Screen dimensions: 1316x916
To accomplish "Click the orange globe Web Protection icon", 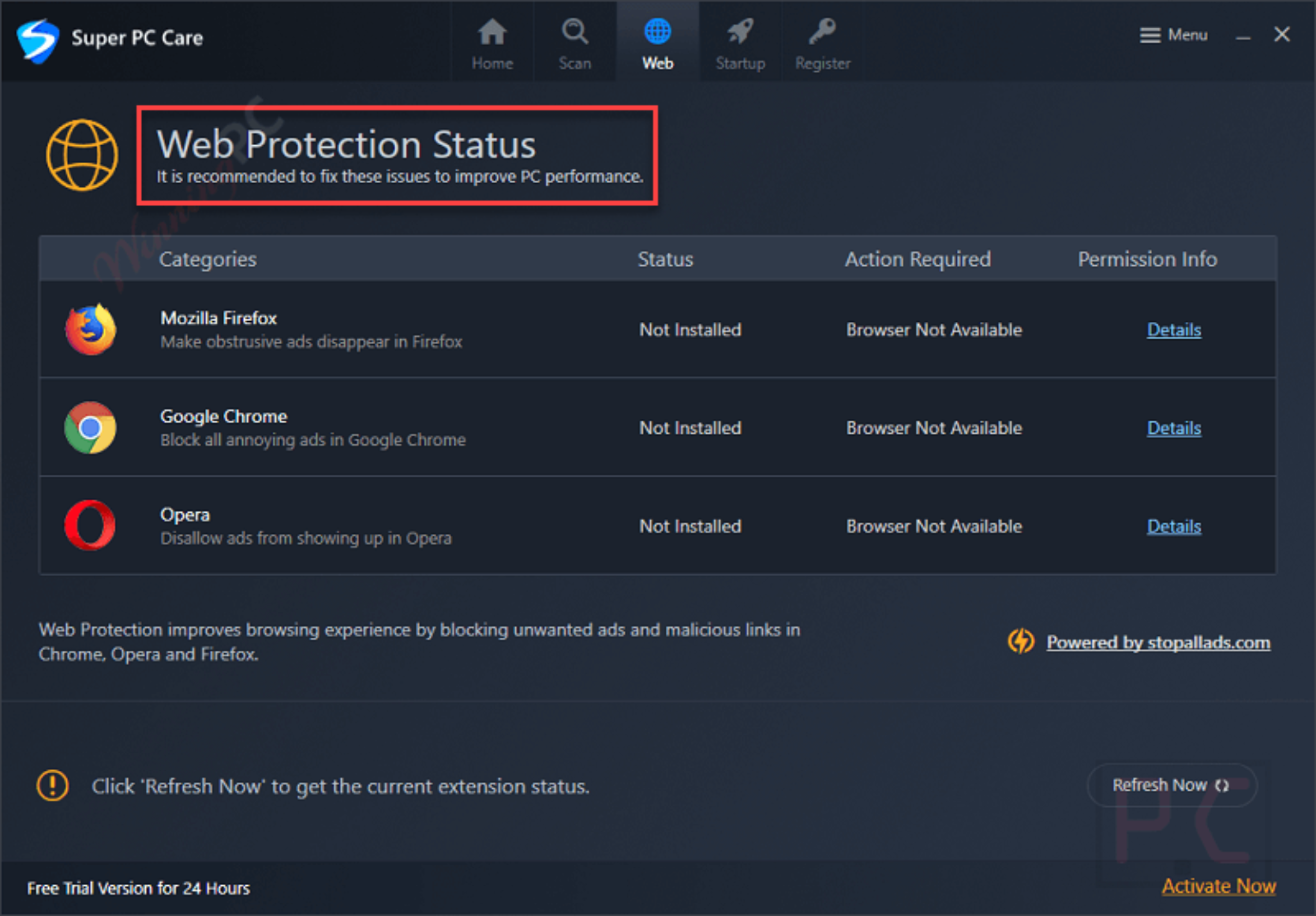I will coord(82,155).
